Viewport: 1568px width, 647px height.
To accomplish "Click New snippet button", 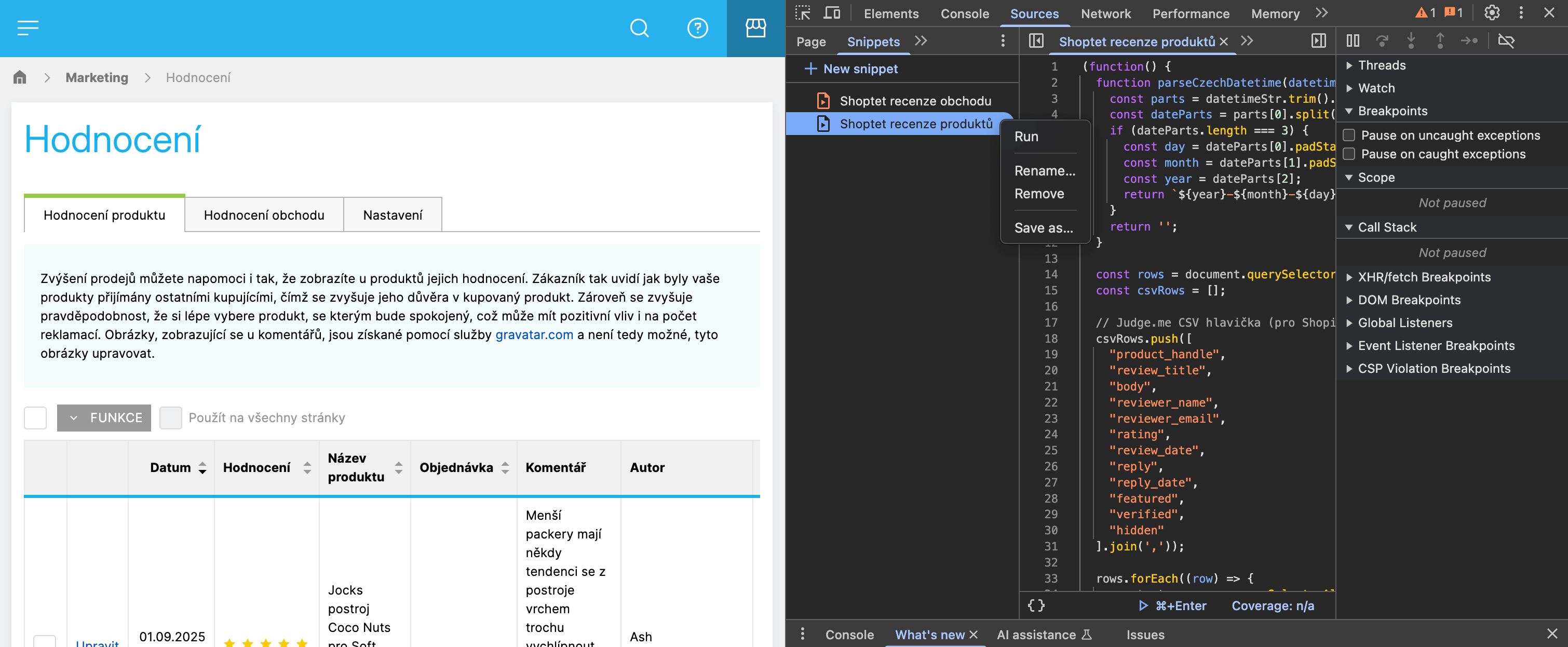I will (851, 69).
